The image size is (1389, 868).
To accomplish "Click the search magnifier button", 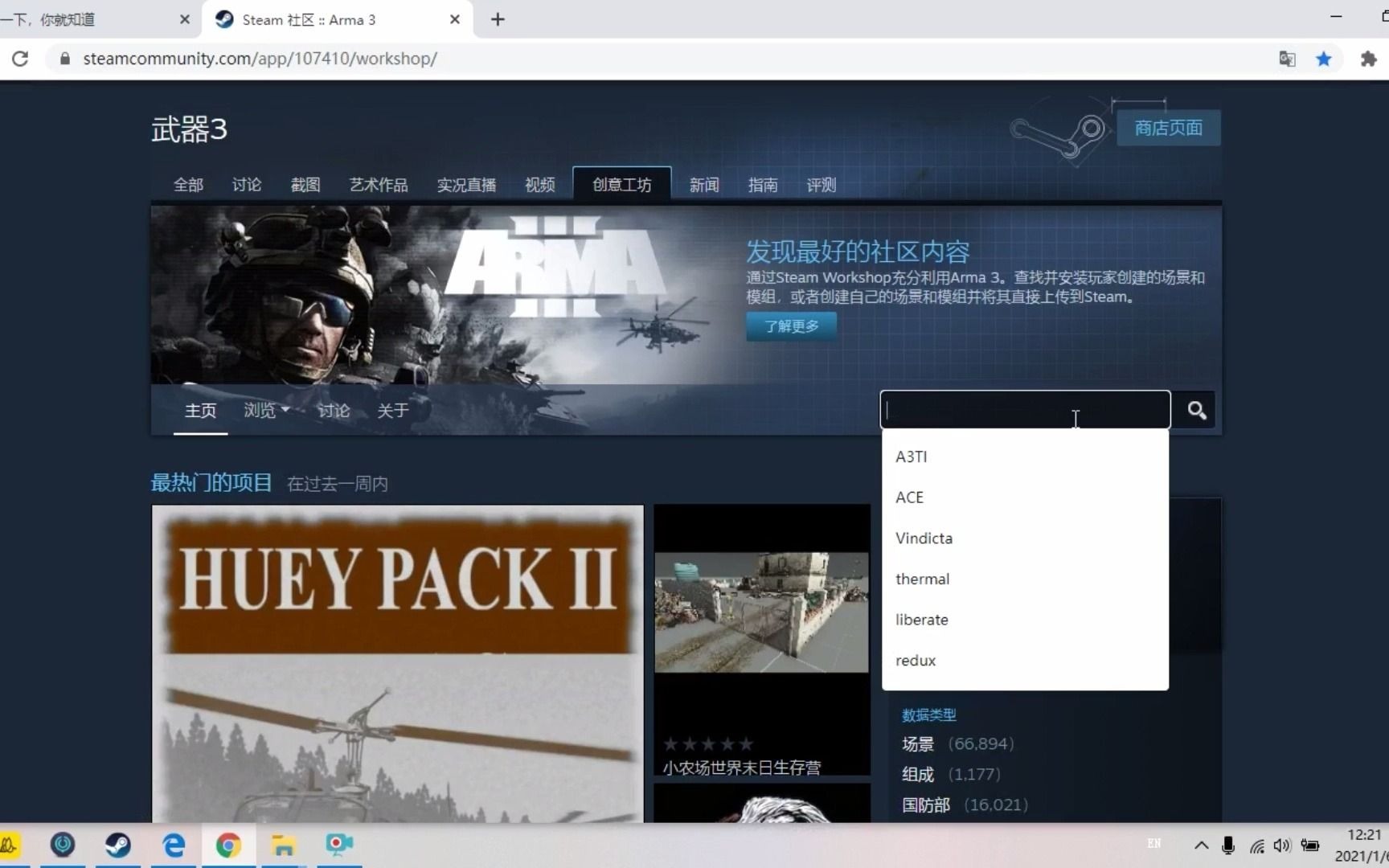I will coord(1197,411).
